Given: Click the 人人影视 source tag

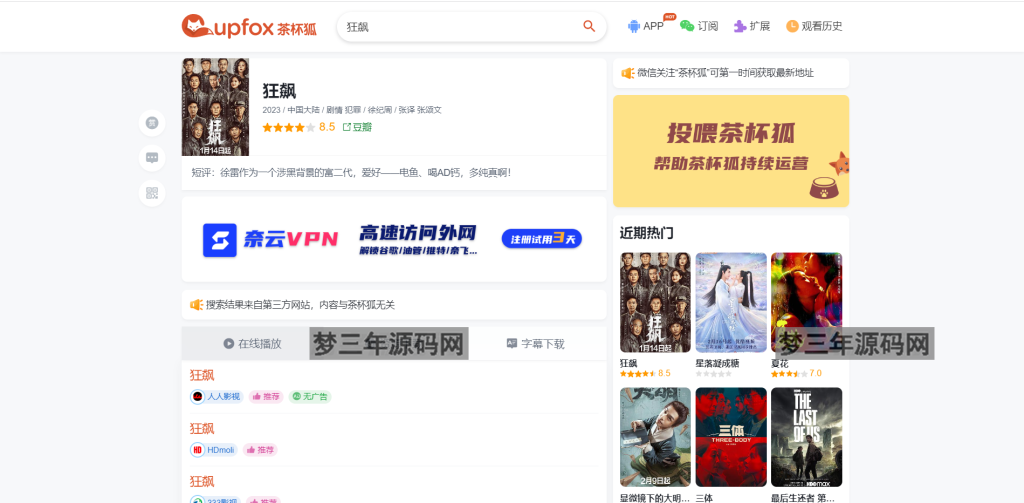Looking at the screenshot, I should (x=217, y=397).
